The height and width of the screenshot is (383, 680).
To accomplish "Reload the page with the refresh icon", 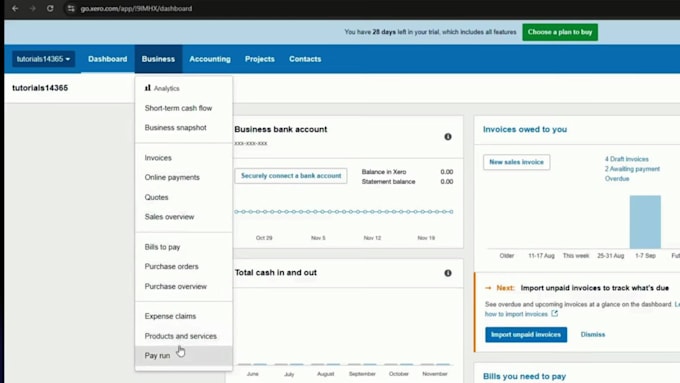I will (x=50, y=8).
